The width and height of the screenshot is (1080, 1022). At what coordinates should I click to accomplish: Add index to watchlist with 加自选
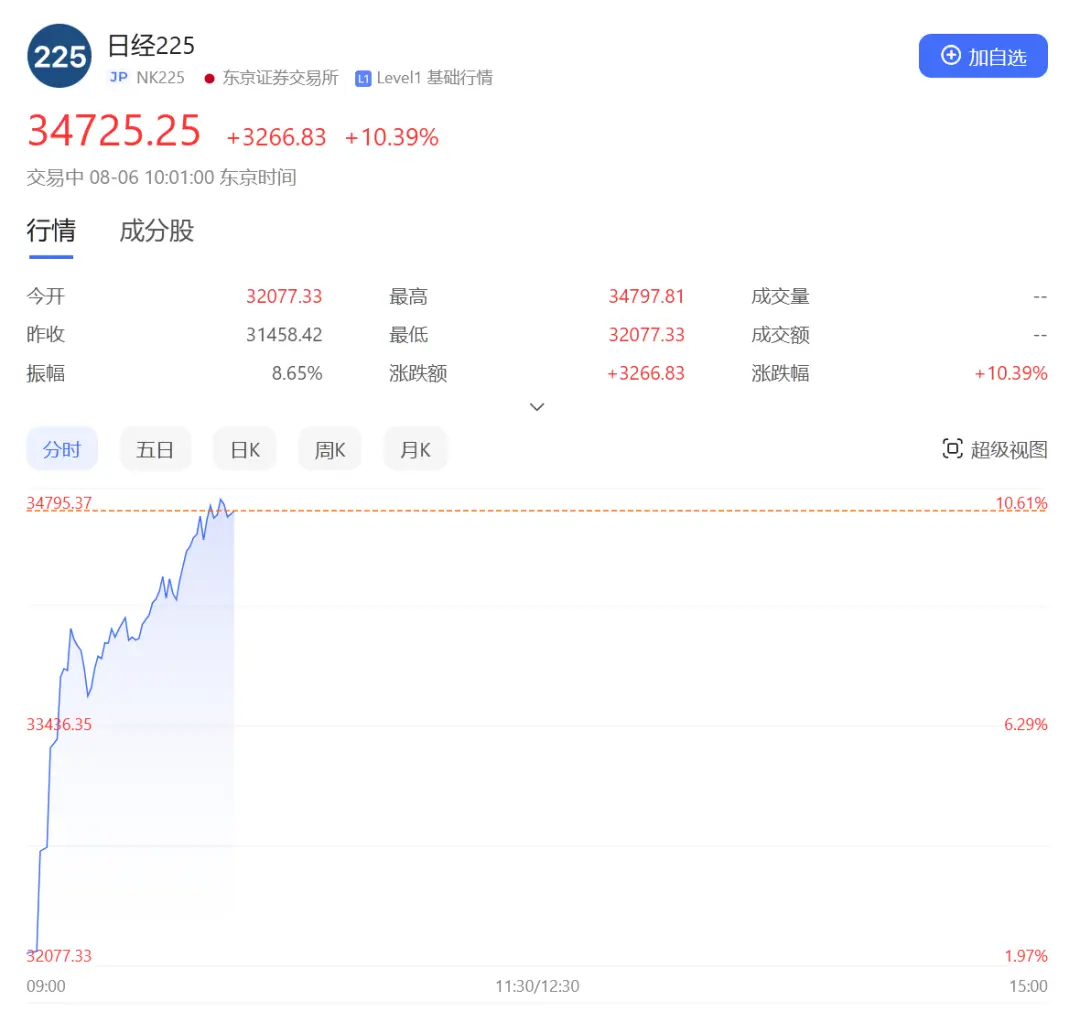(x=983, y=56)
